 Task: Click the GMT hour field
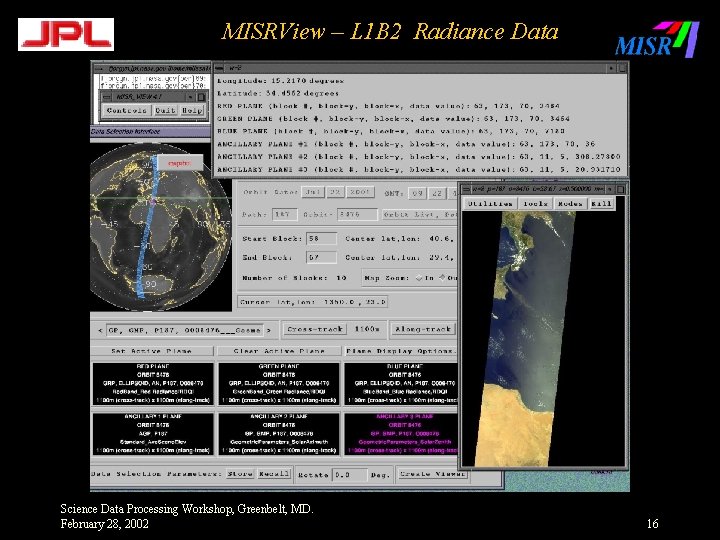417,193
